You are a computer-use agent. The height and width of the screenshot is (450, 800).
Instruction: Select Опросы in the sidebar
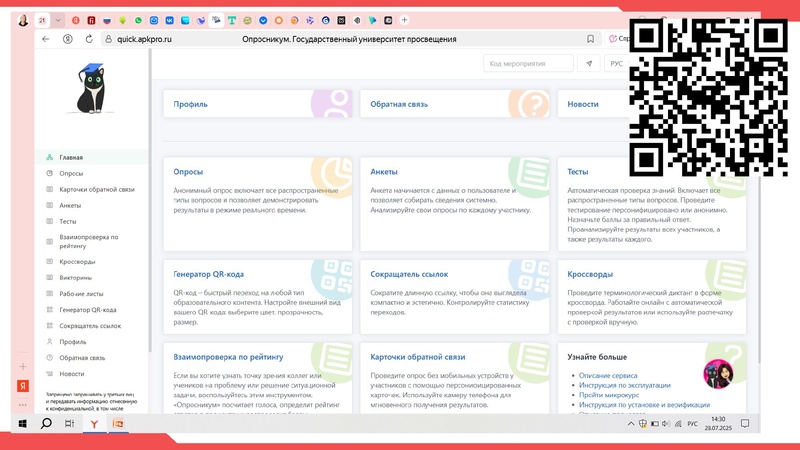click(x=71, y=173)
